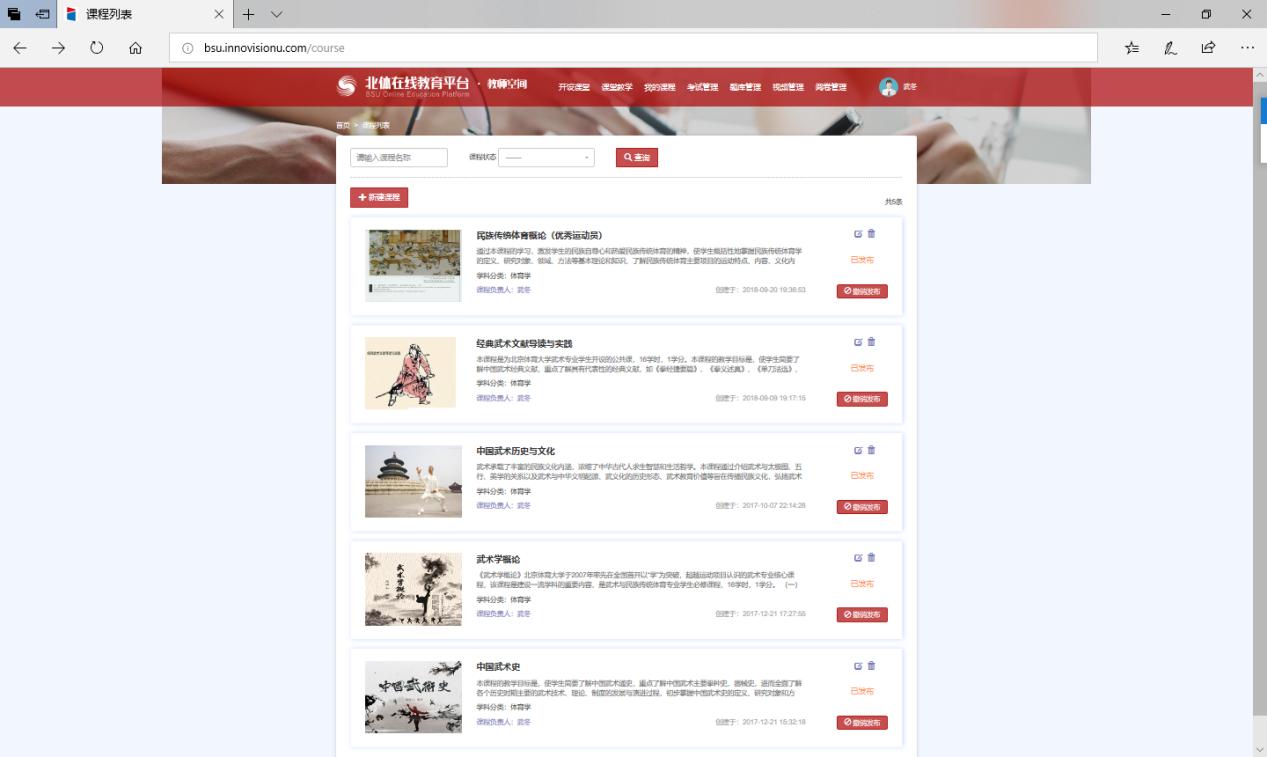The image size is (1267, 757).
Task: Click trash icon on 中国武术历史与文化 card
Action: [871, 449]
